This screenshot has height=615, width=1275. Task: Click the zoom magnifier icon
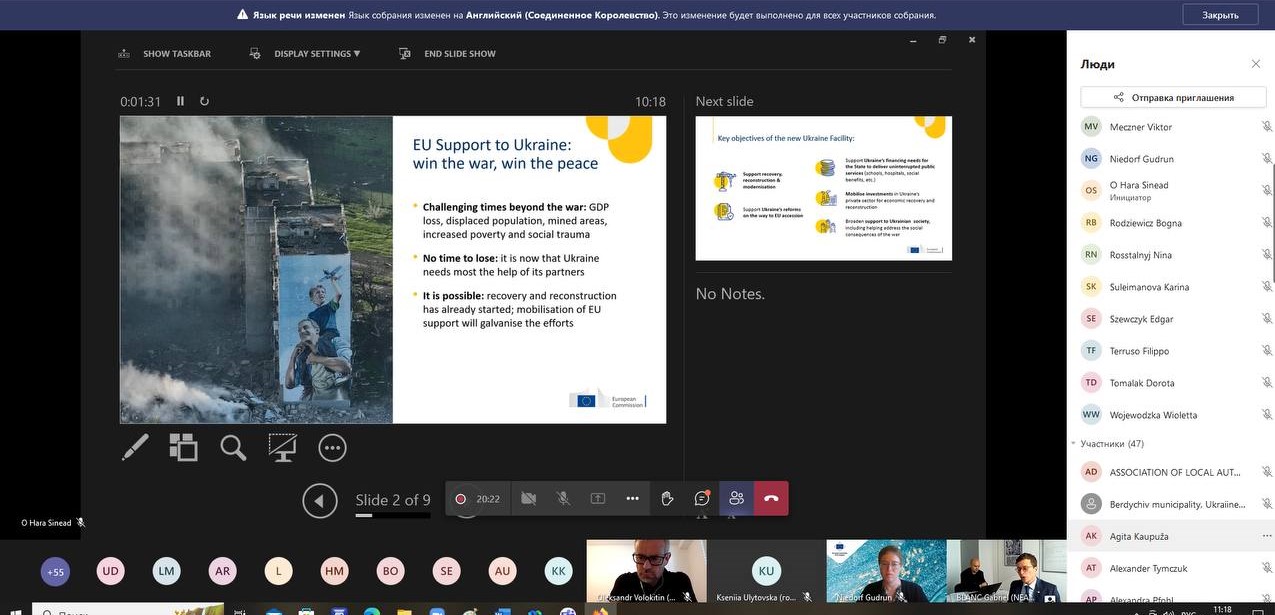pos(233,447)
